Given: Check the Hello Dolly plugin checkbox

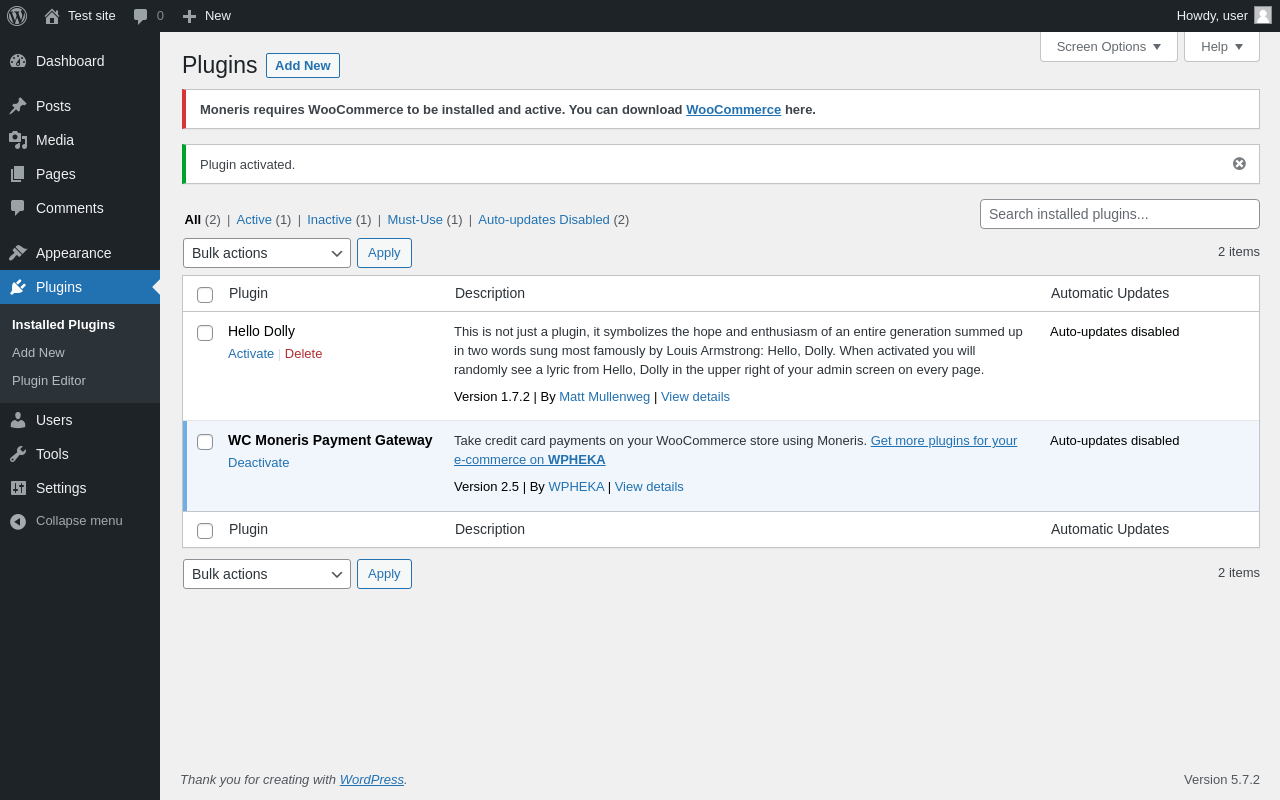Looking at the screenshot, I should pyautogui.click(x=205, y=333).
